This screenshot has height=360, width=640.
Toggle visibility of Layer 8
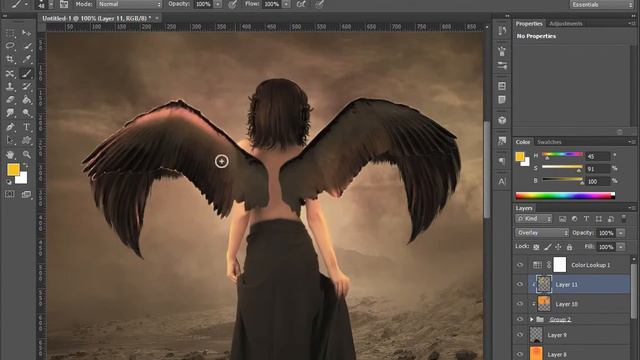520,354
